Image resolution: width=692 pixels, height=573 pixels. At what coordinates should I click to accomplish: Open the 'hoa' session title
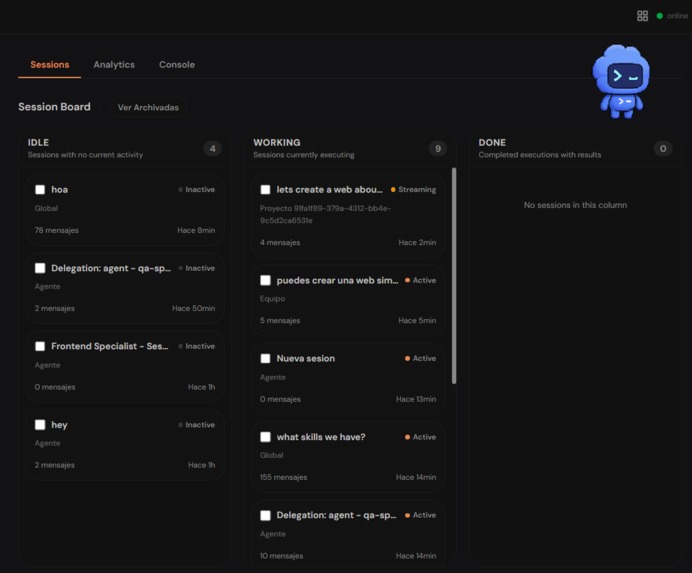(x=60, y=189)
